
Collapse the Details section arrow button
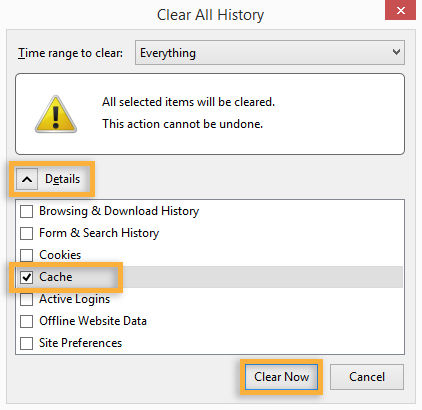pos(27,179)
